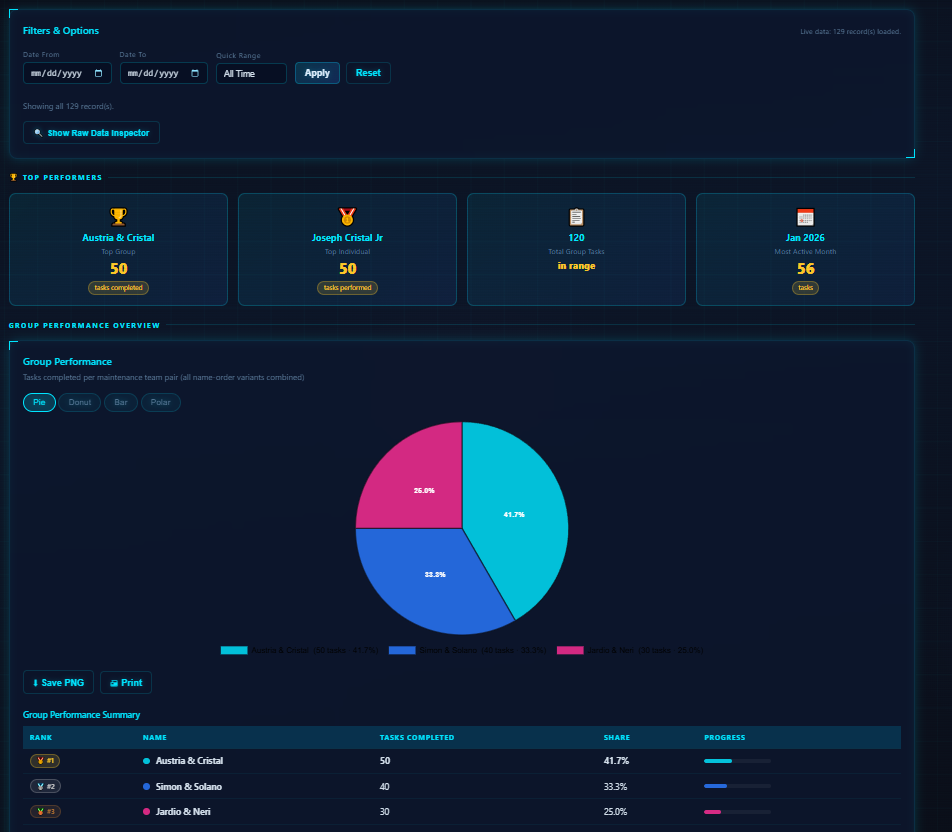Switch chart type to Bar
The image size is (952, 832).
(120, 402)
